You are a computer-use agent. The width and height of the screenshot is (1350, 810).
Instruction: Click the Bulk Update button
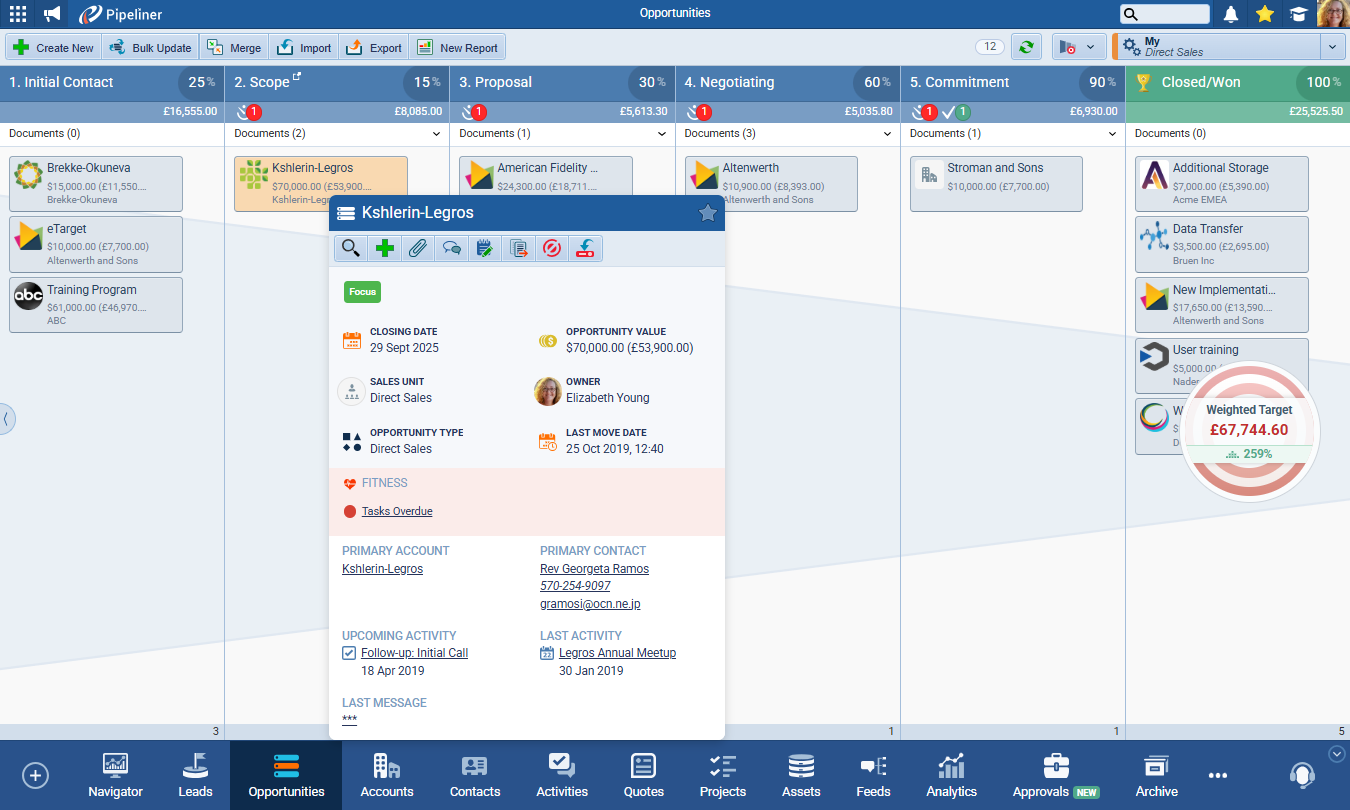(150, 47)
